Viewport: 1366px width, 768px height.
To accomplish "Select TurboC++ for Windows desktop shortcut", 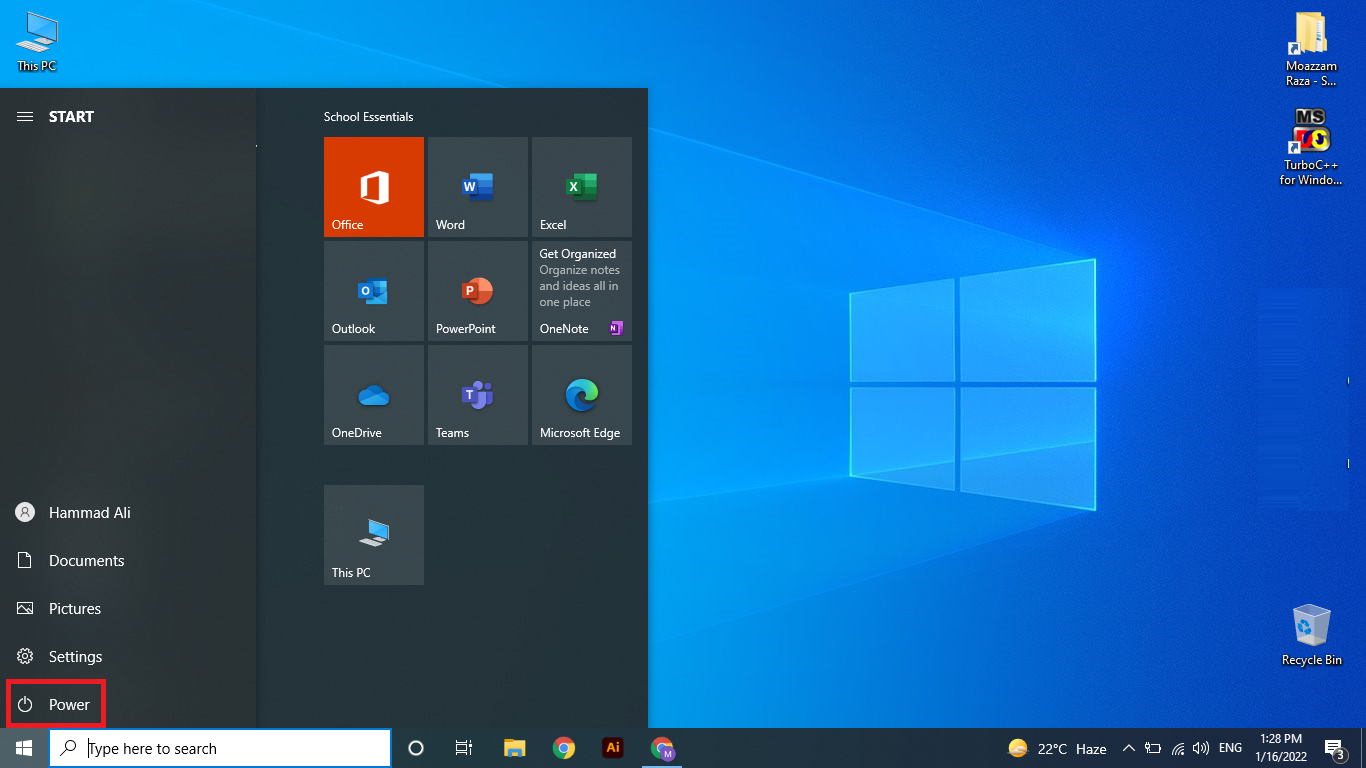I will pyautogui.click(x=1311, y=146).
